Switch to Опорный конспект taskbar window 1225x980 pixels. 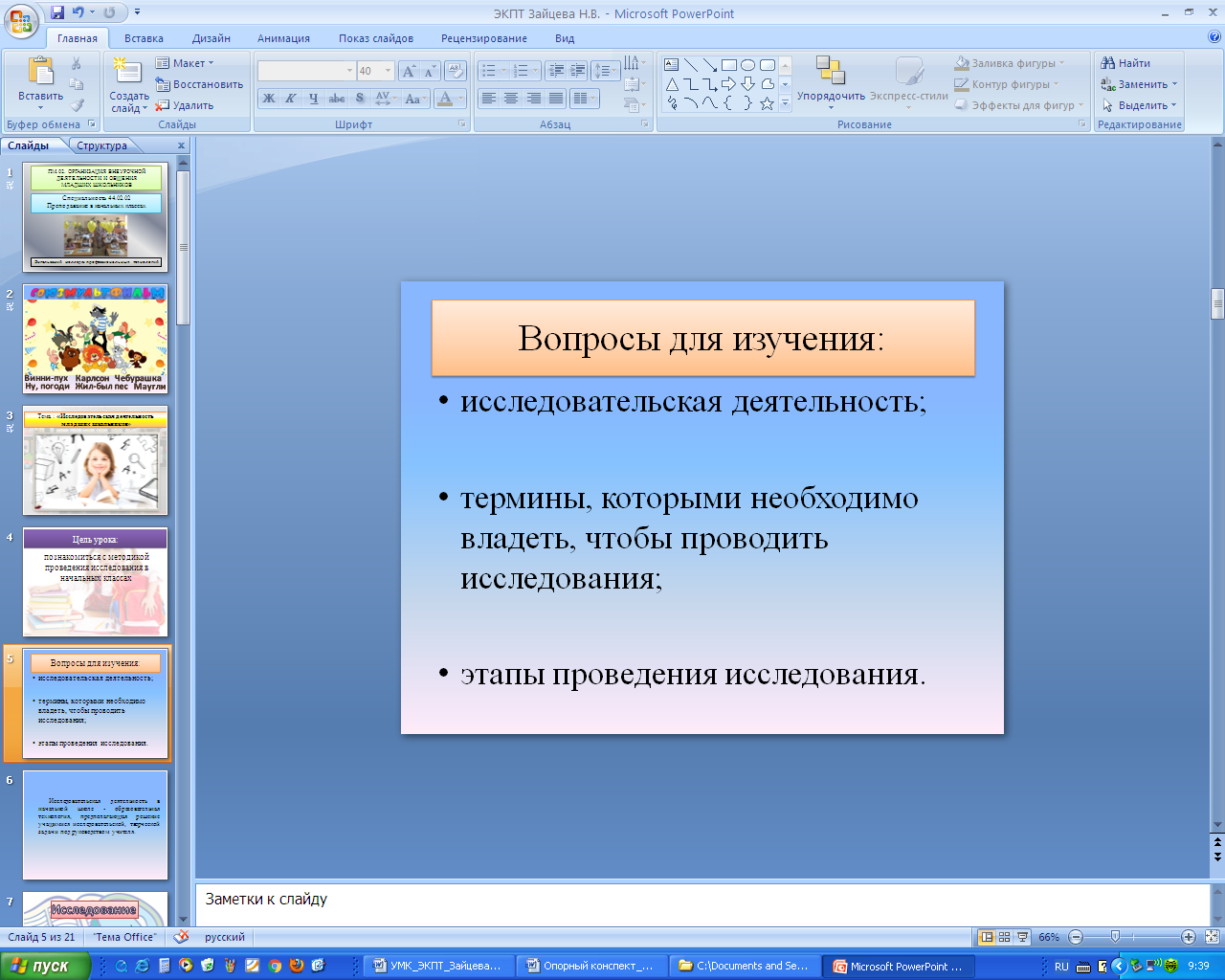(x=592, y=966)
